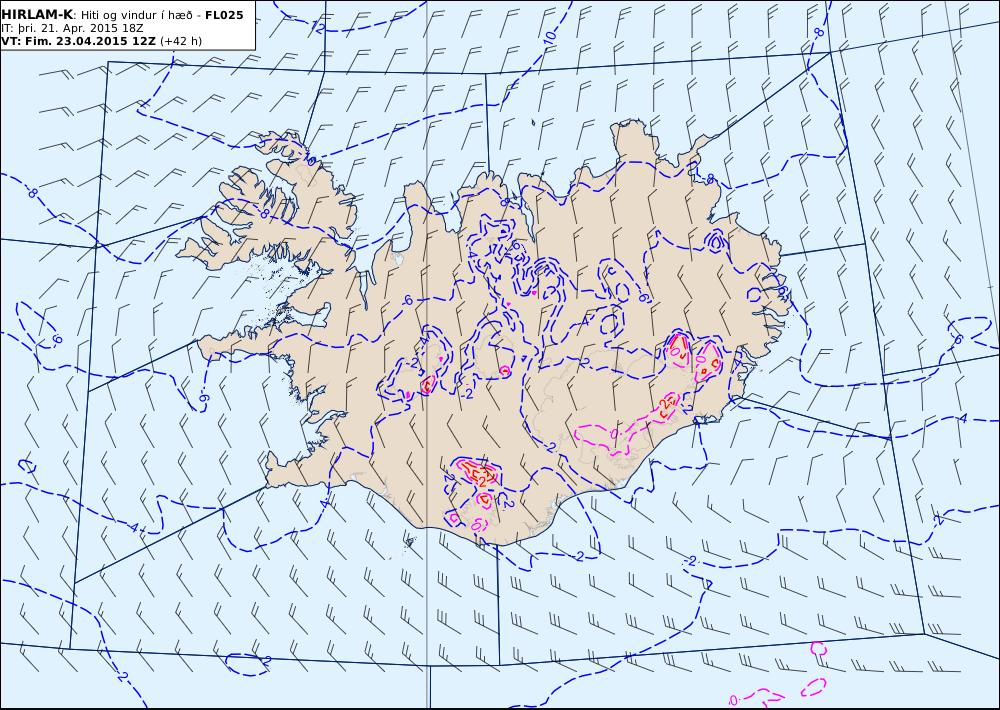Click the 'Hiti og vindur í hæð' caption
Screen dimensions: 1000x710
[136, 15]
